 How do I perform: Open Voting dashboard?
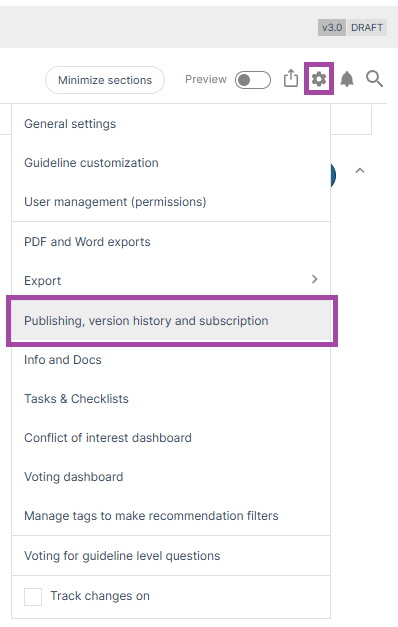pos(171,477)
